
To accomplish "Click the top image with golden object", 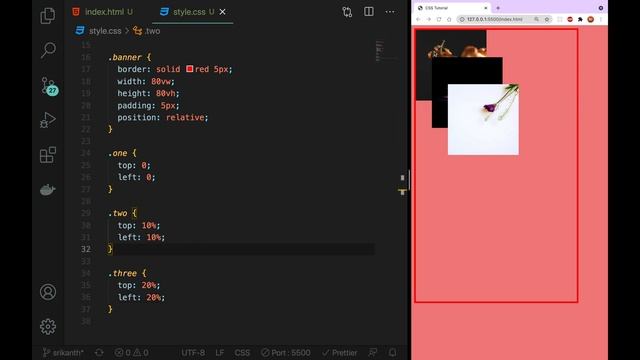I will [451, 43].
